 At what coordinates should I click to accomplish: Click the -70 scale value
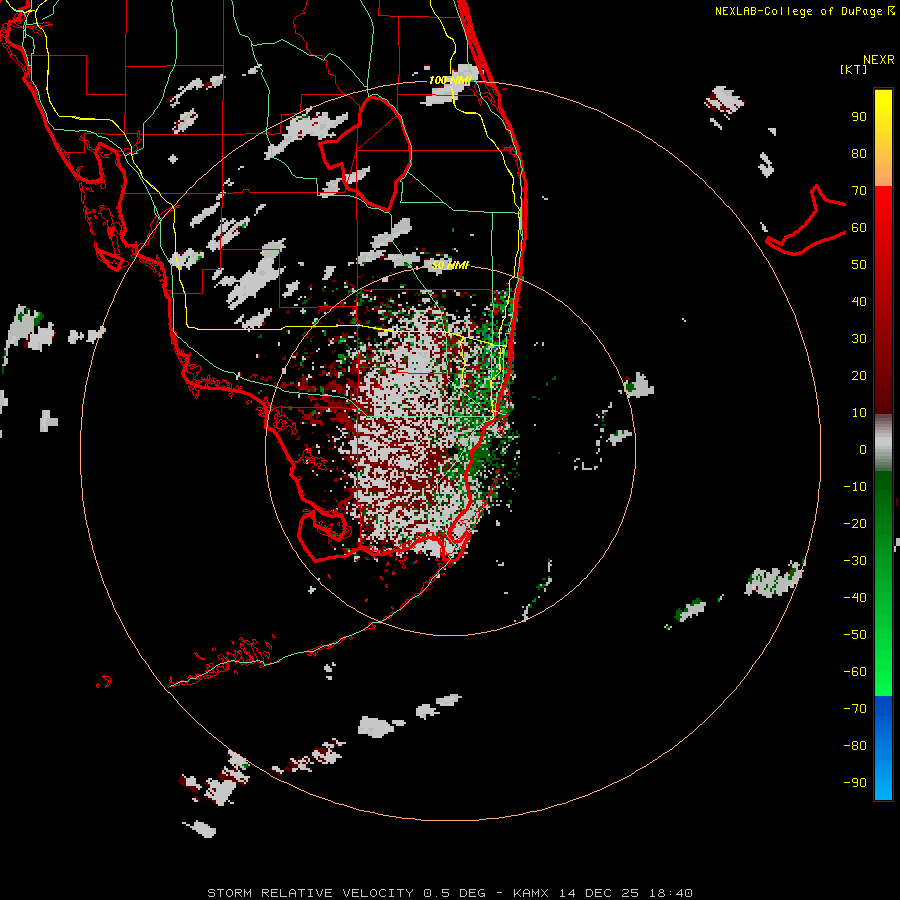pos(855,708)
